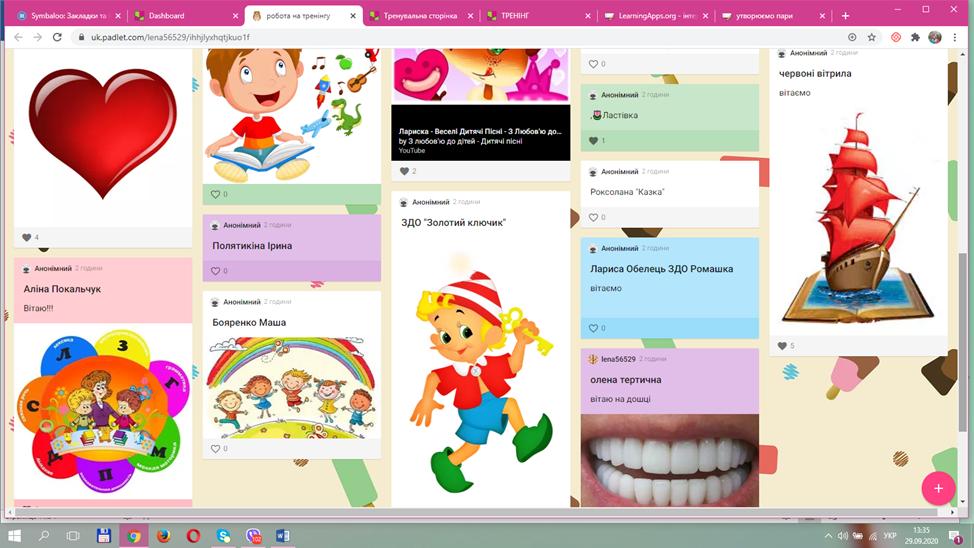The width and height of the screenshot is (974, 548).
Task: Like the red heart image post
Action: click(27, 237)
